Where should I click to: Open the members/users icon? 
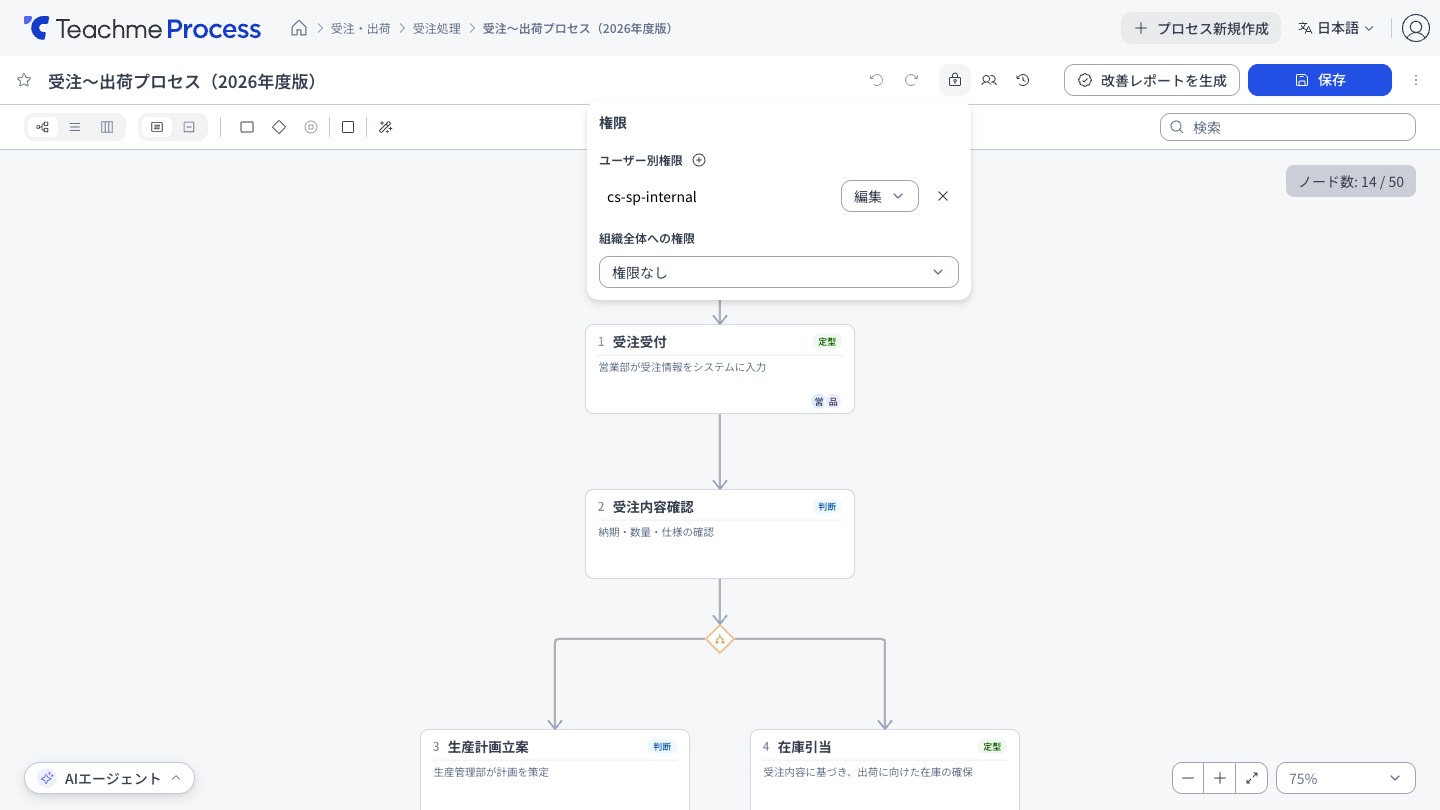(989, 80)
